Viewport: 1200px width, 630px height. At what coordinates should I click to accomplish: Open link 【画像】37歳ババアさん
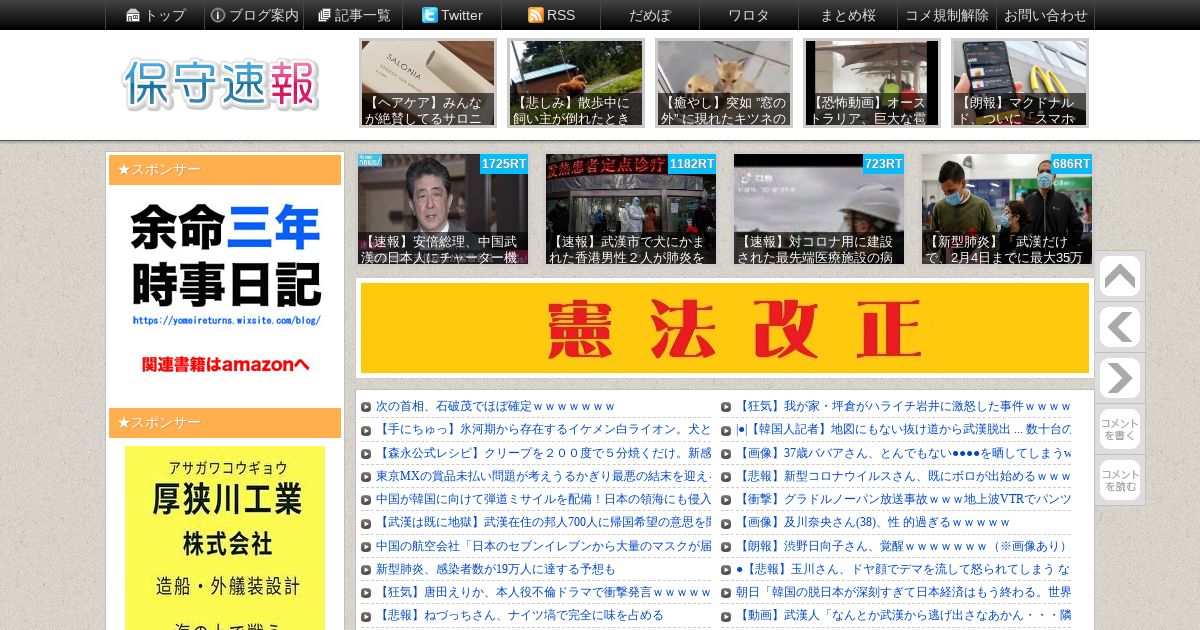[903, 453]
